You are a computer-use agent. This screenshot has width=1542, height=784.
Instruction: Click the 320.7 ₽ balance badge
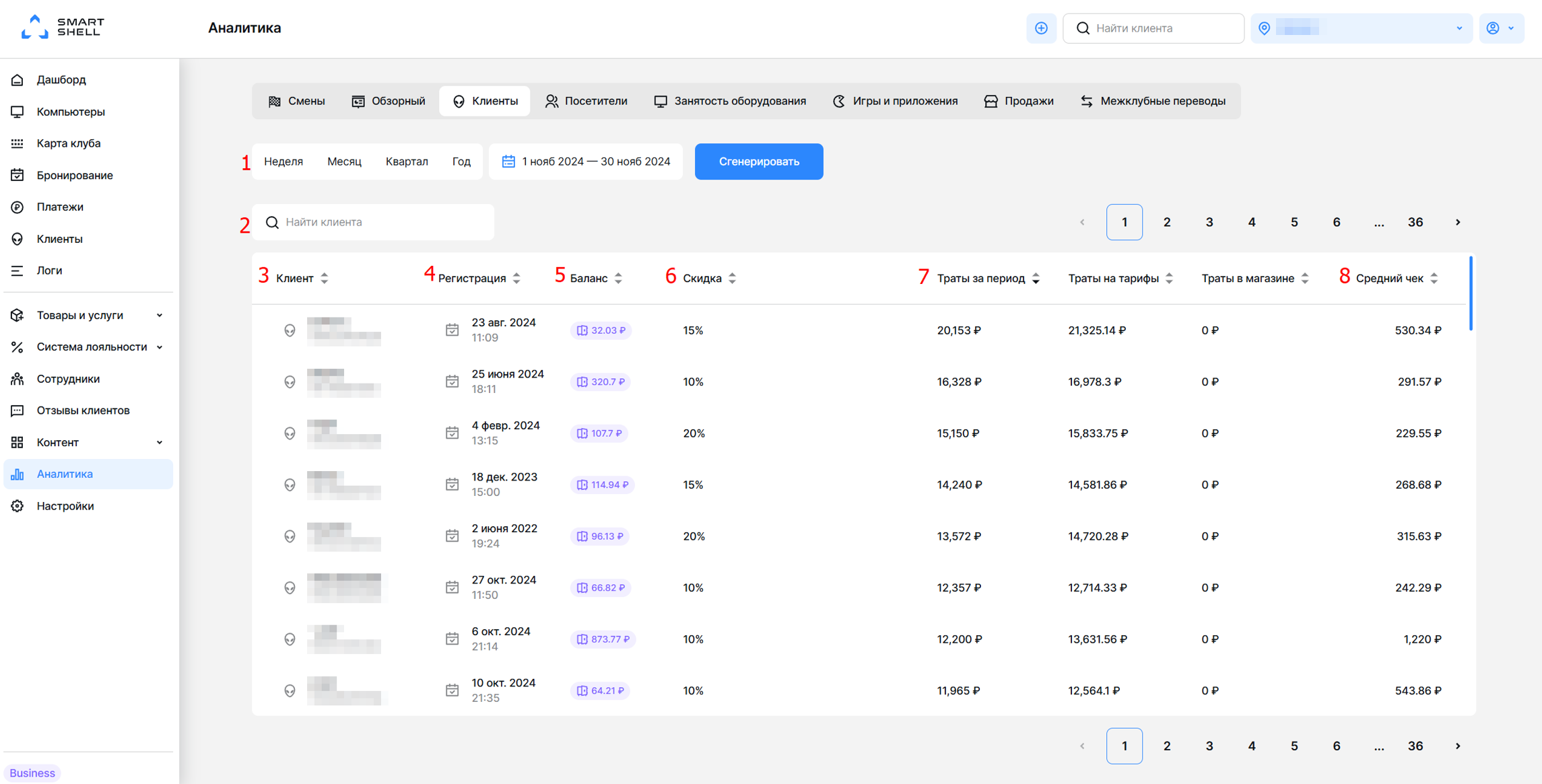pyautogui.click(x=601, y=382)
